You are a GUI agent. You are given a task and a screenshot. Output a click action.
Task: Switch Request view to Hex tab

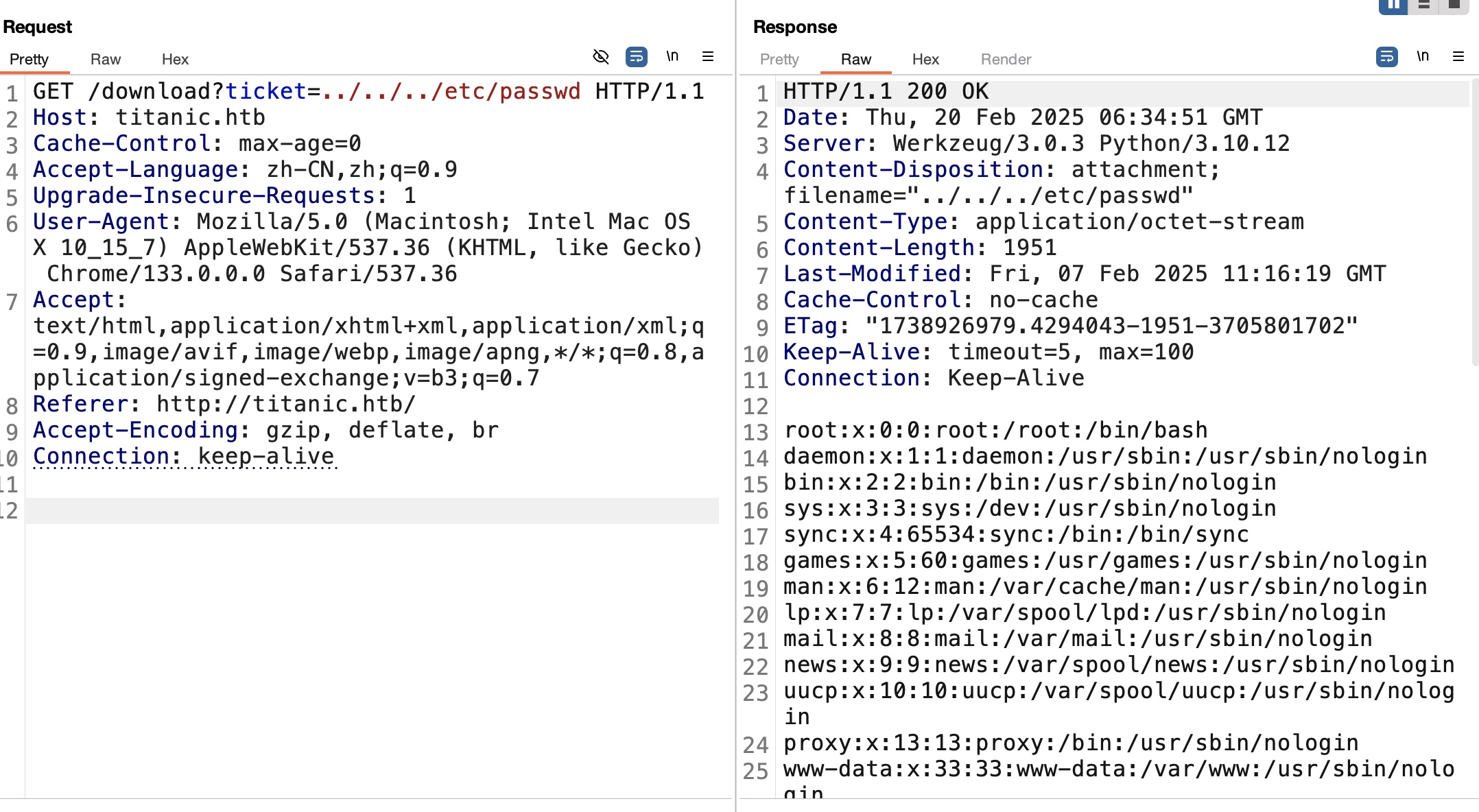tap(175, 60)
